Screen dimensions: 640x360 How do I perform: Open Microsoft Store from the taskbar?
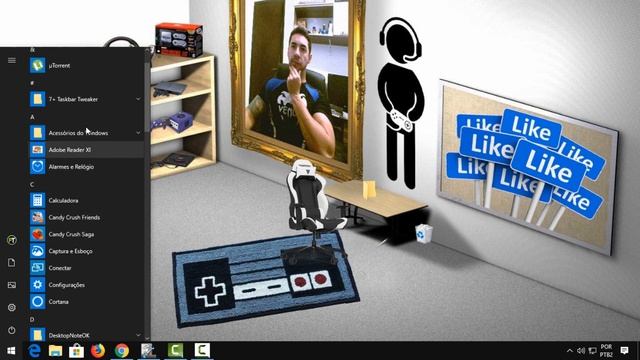76,351
